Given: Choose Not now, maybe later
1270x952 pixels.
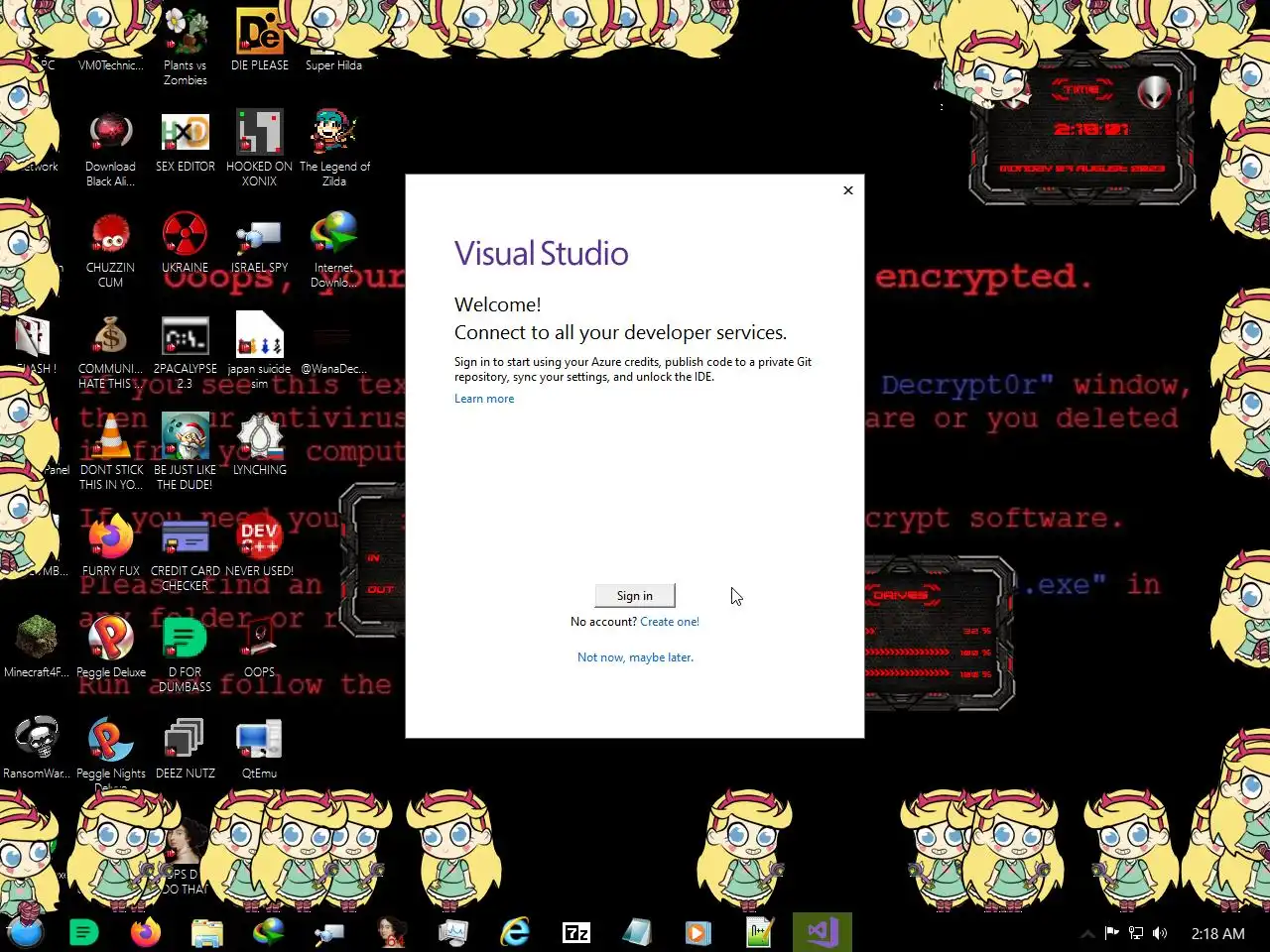Looking at the screenshot, I should coord(635,657).
